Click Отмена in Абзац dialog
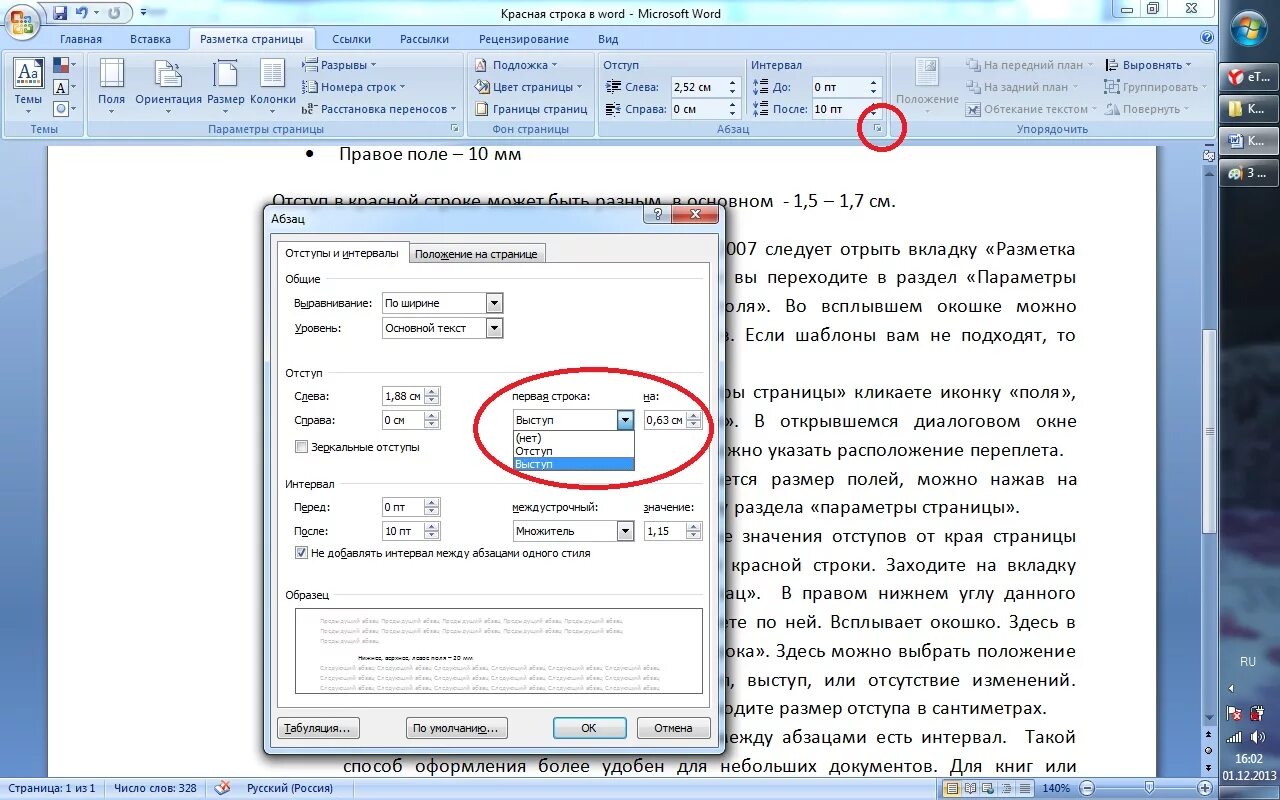 pos(673,728)
